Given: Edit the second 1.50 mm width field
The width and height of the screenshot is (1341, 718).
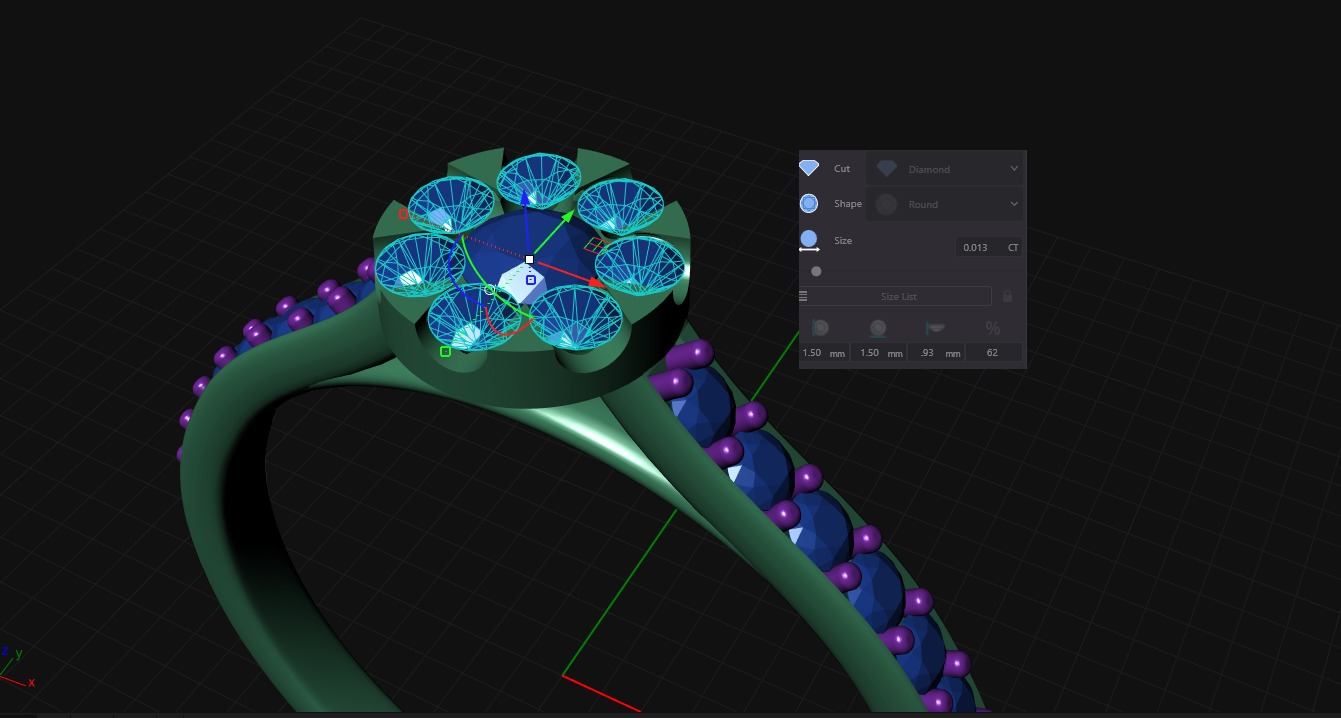Looking at the screenshot, I should 881,352.
